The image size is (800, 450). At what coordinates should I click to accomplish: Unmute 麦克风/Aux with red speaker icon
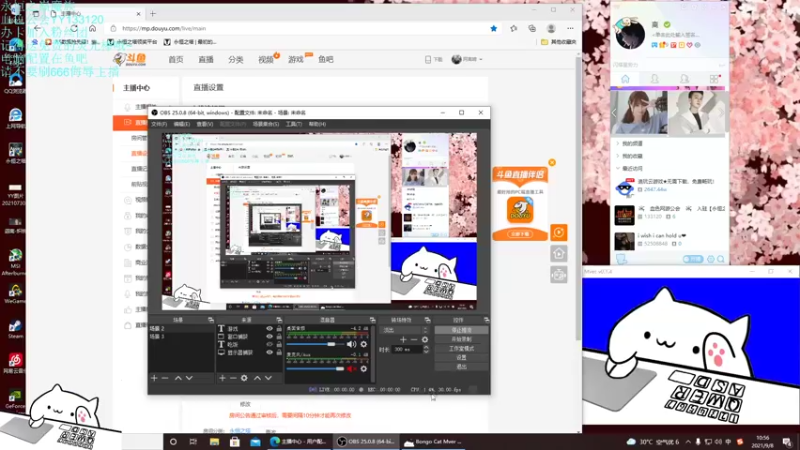tap(352, 368)
